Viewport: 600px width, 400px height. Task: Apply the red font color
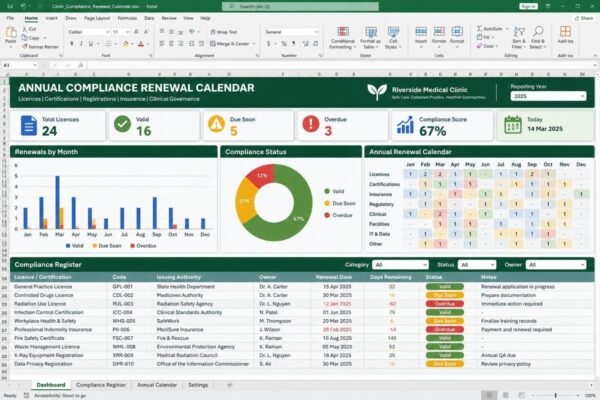coord(141,44)
